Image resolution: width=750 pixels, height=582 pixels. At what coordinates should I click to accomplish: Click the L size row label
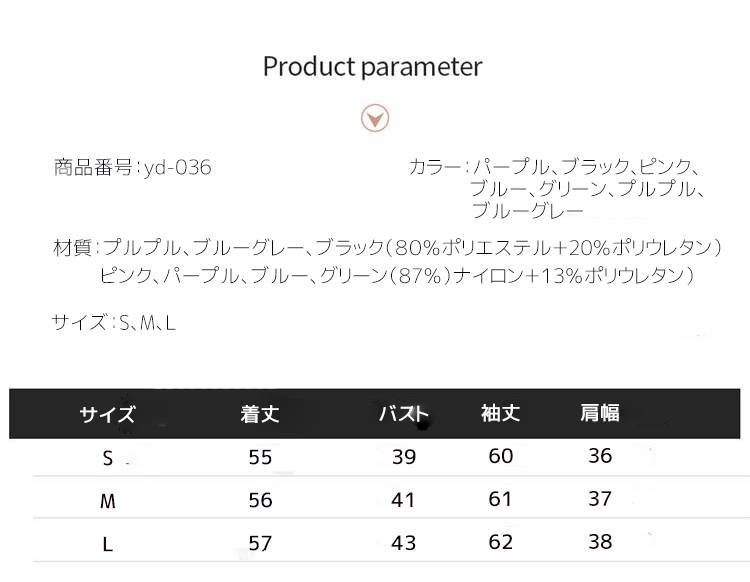(107, 545)
